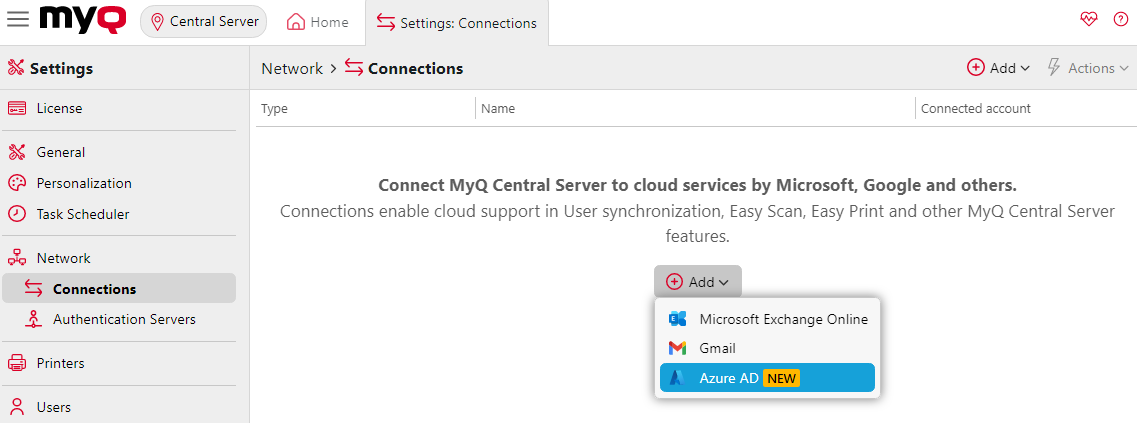Viewport: 1137px width, 423px height.
Task: Select the Settings: Connections tab
Action: pyautogui.click(x=457, y=23)
